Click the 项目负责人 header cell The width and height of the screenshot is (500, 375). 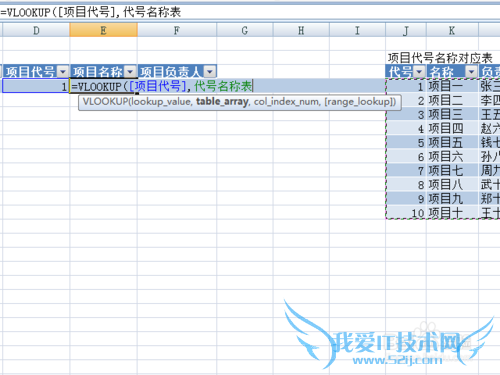pos(177,71)
